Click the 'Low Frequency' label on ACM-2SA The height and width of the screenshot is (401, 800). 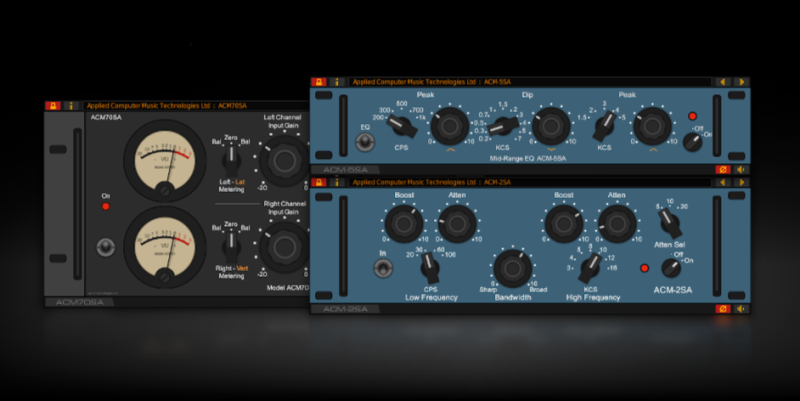tap(431, 297)
